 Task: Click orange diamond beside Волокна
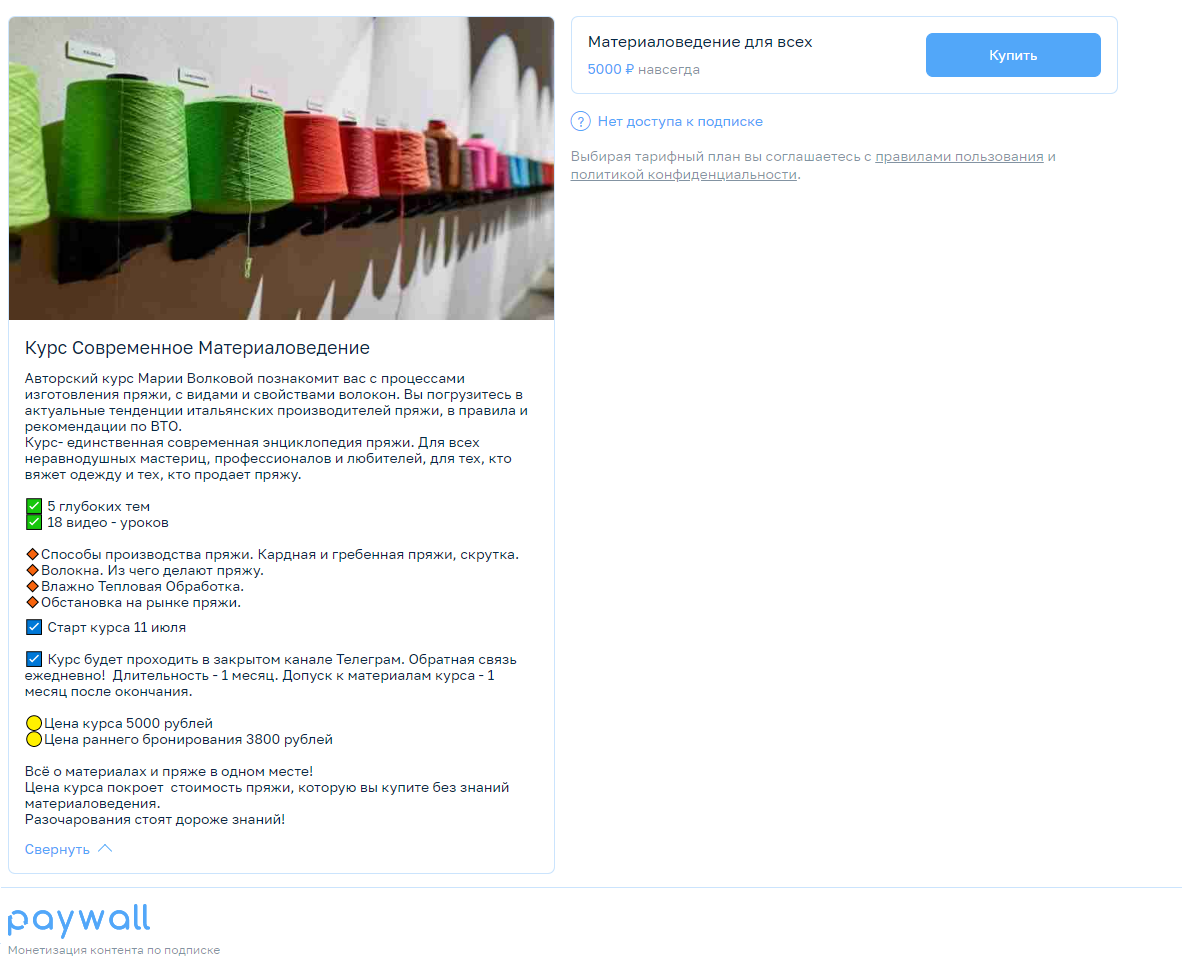pos(32,570)
